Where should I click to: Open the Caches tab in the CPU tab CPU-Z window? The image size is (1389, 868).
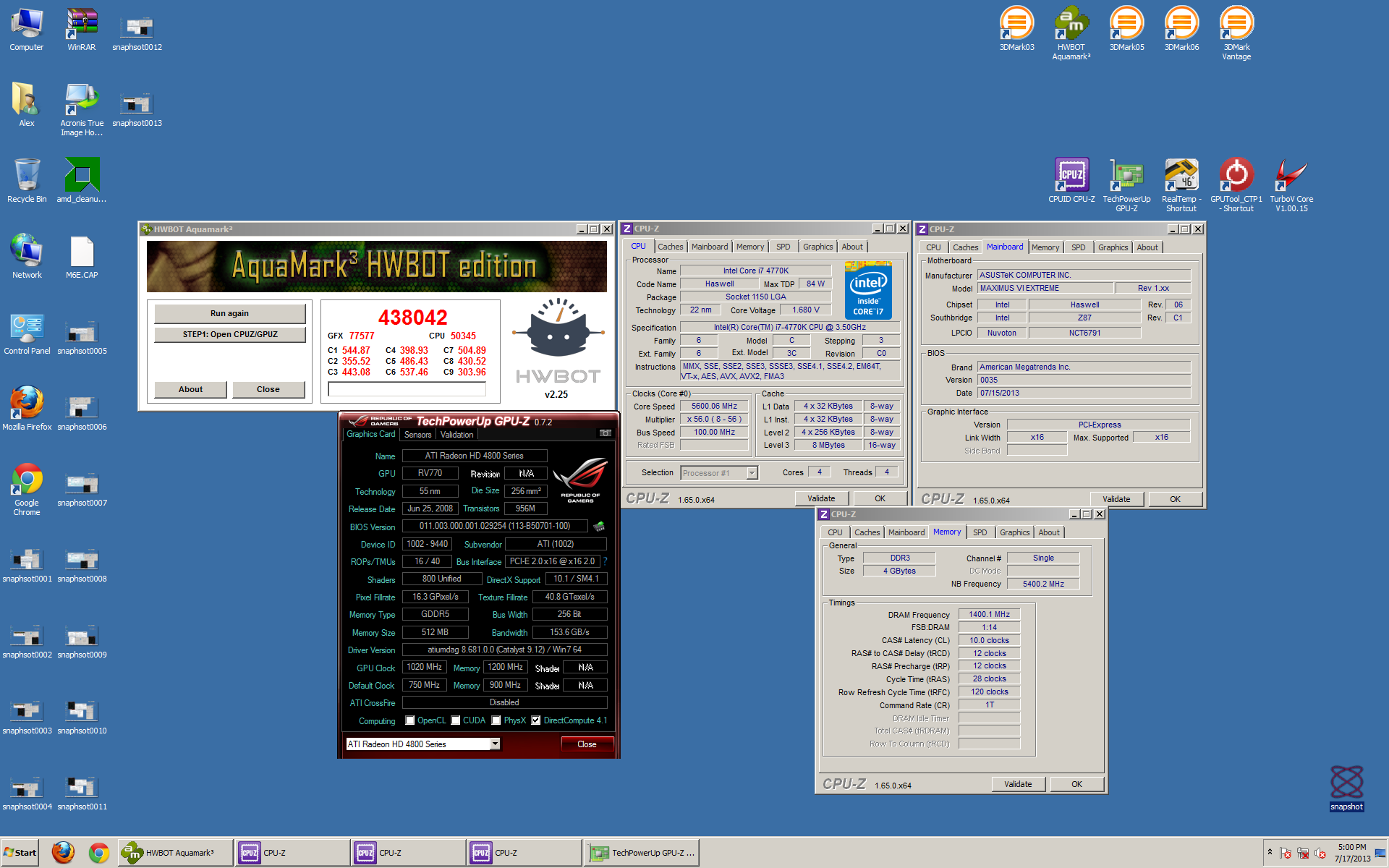671,247
